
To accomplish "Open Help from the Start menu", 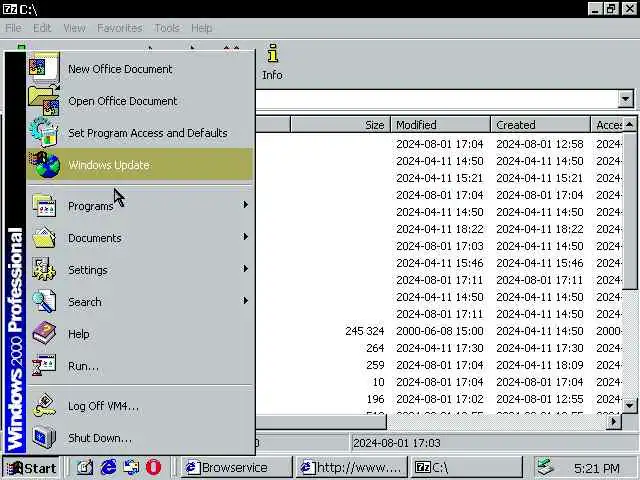I will [x=140, y=333].
